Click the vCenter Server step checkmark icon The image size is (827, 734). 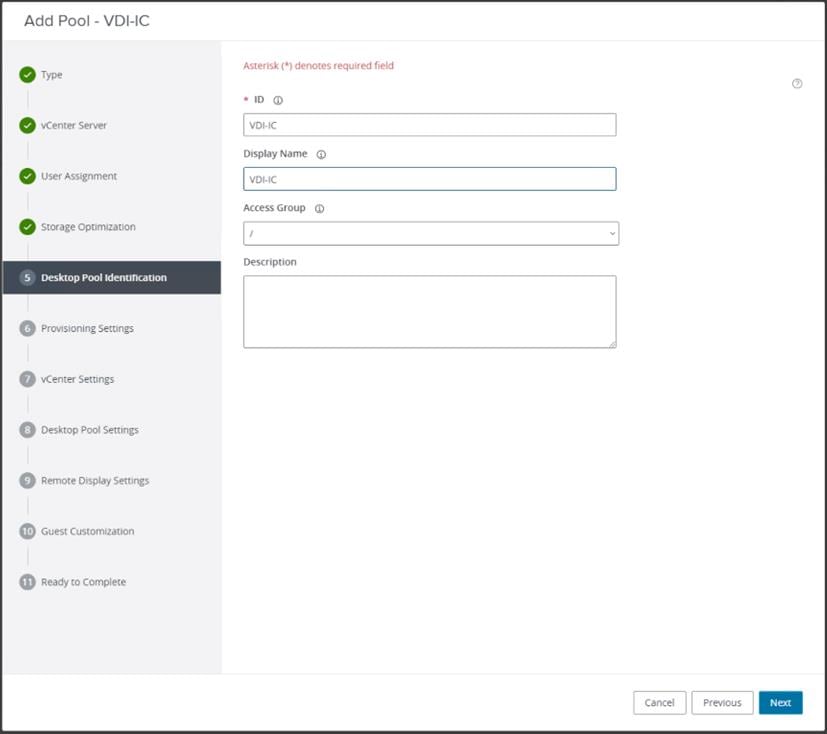[x=28, y=126]
